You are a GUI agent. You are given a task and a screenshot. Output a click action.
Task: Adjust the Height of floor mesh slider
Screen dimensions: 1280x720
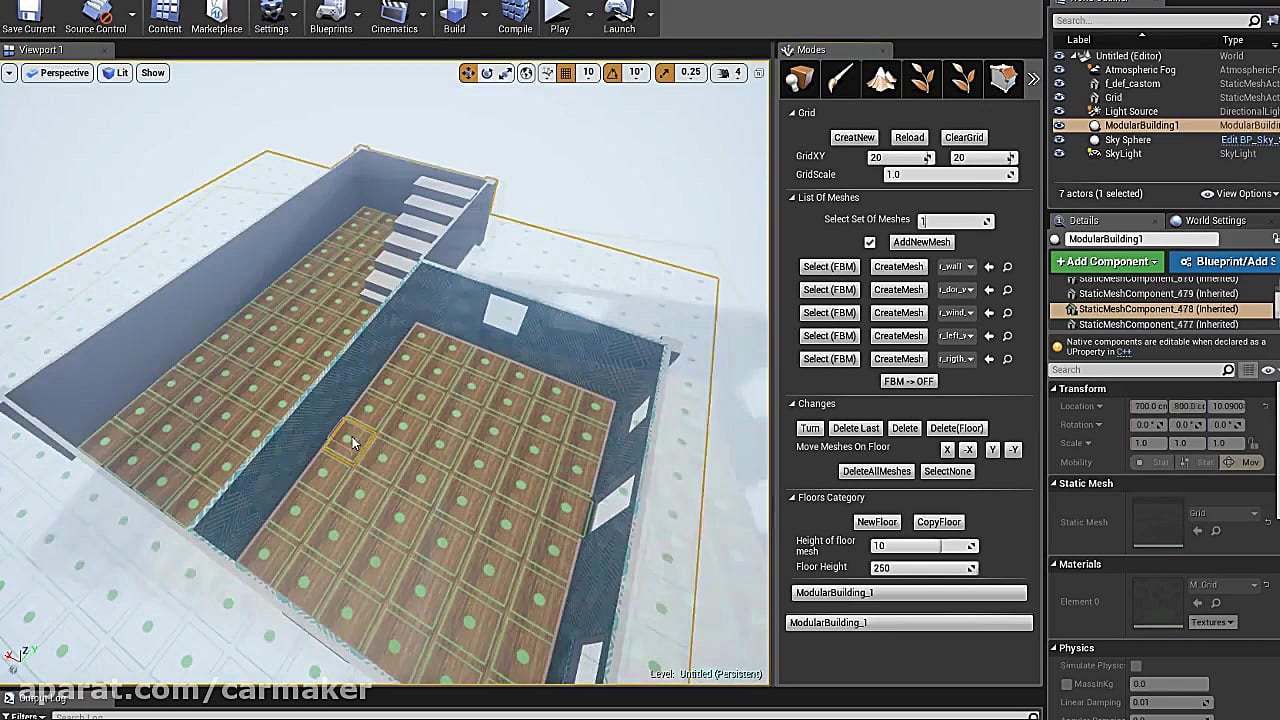click(924, 546)
